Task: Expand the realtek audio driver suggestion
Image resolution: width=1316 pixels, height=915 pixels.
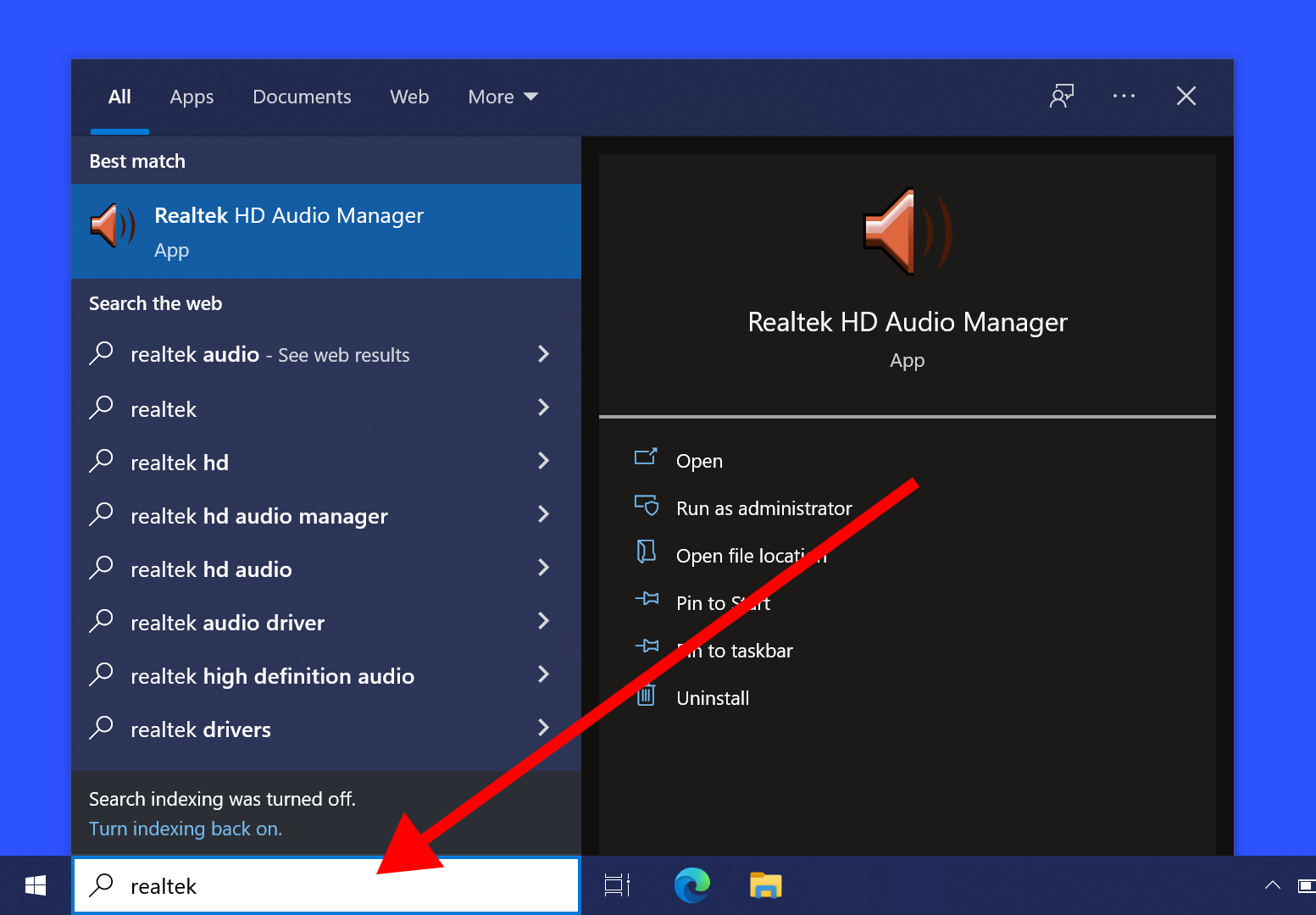Action: pos(543,621)
